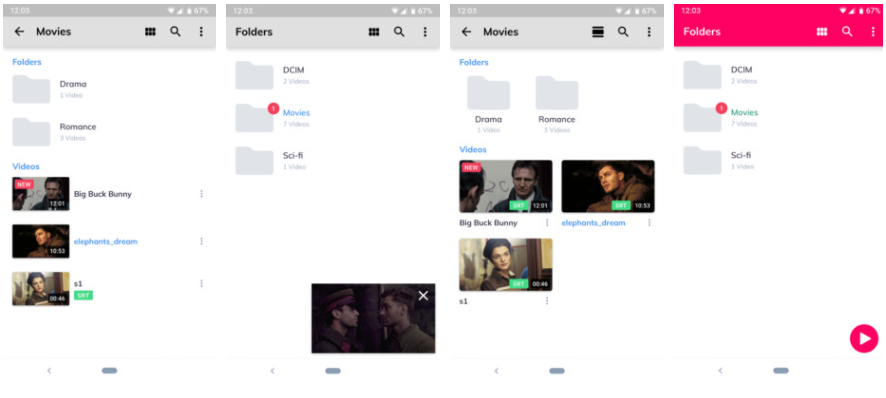Toggle grid view in pink Folders toolbar

point(822,32)
